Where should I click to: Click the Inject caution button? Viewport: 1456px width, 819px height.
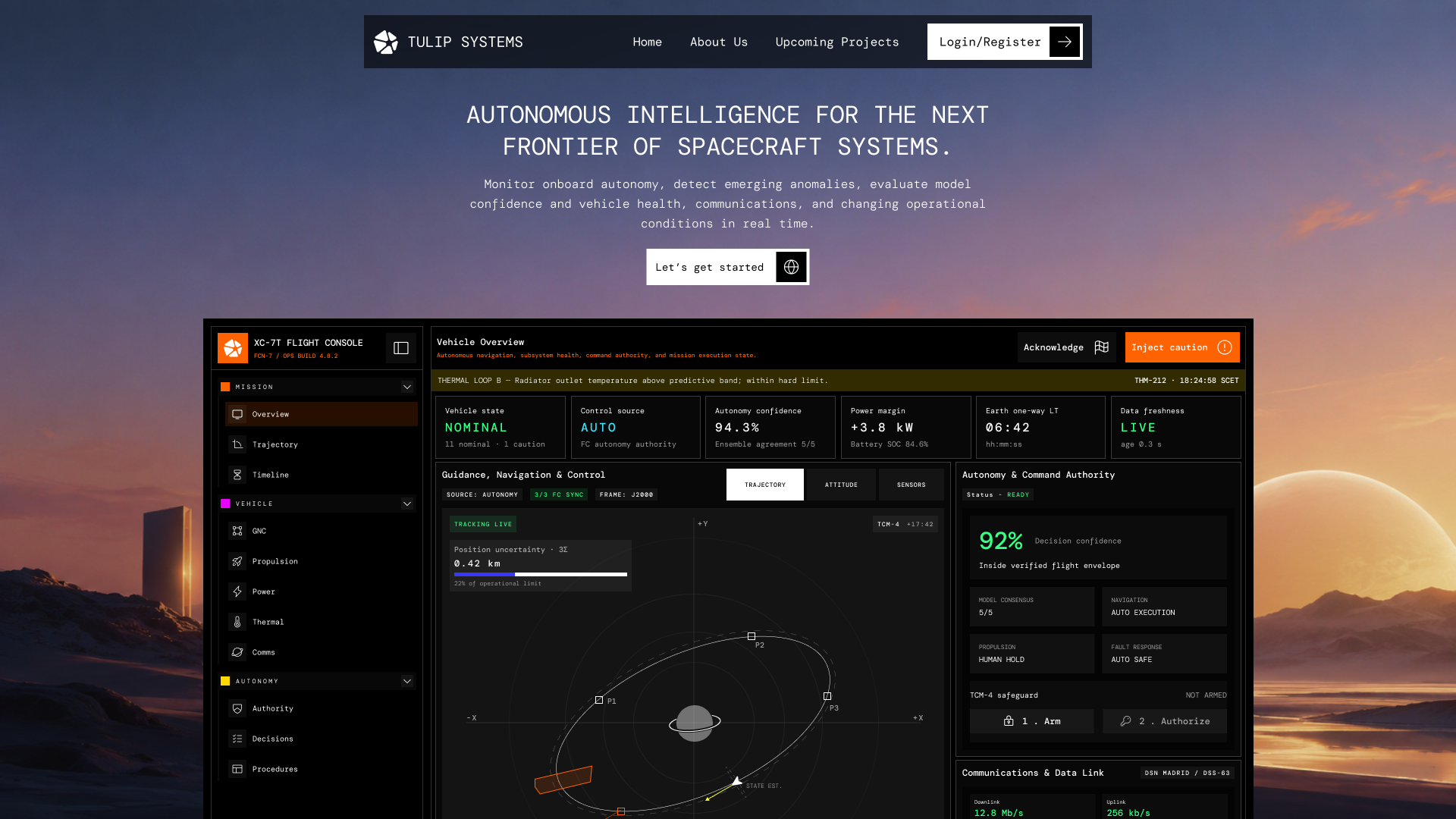[x=1182, y=347]
